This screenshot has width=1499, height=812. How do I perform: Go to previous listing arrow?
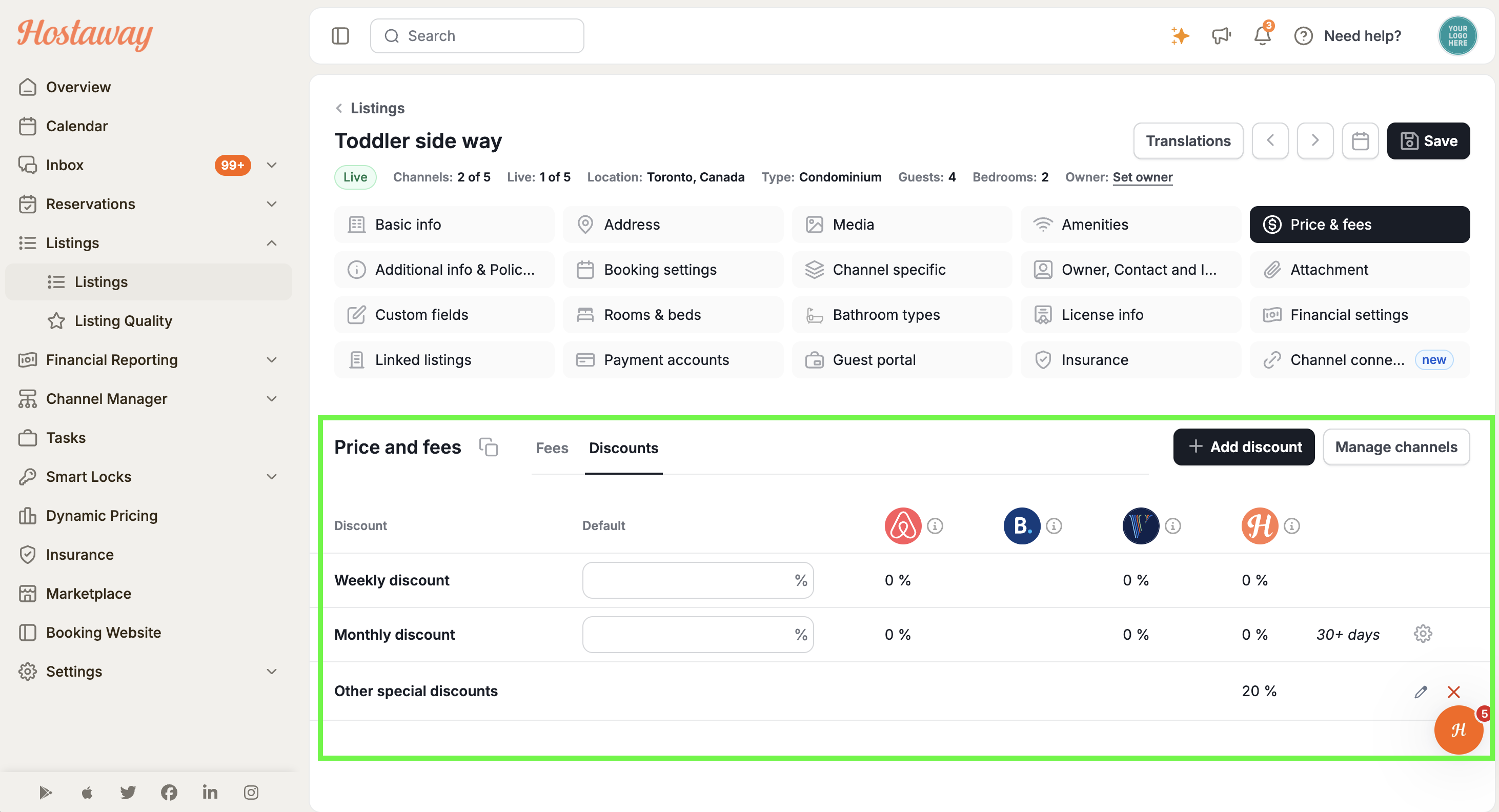click(x=1270, y=141)
